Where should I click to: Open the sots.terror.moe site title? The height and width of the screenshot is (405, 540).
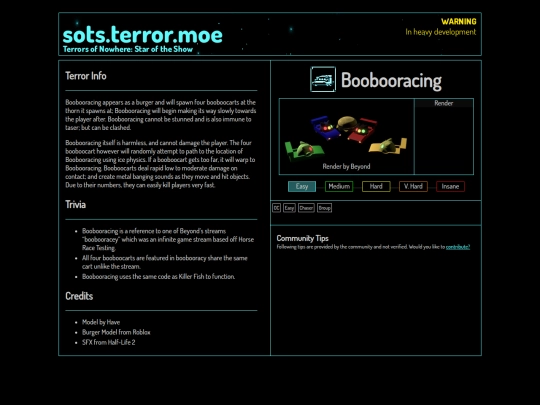(x=143, y=35)
